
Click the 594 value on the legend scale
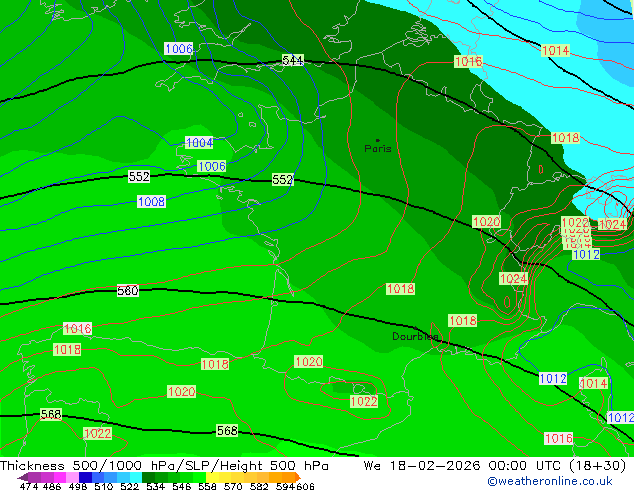[x=285, y=486]
